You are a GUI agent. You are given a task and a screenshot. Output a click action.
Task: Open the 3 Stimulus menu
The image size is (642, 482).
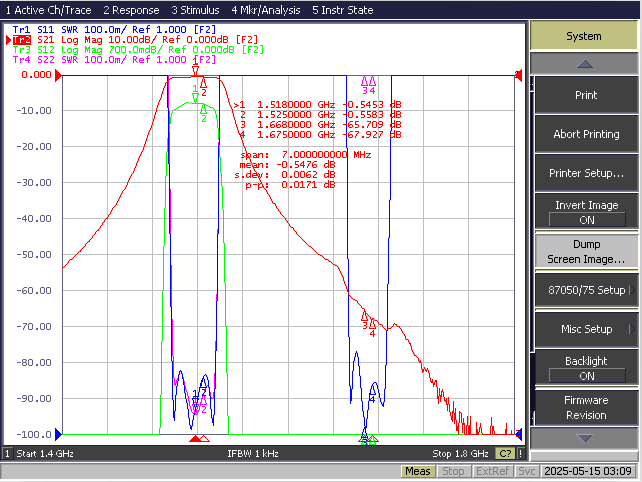click(195, 10)
